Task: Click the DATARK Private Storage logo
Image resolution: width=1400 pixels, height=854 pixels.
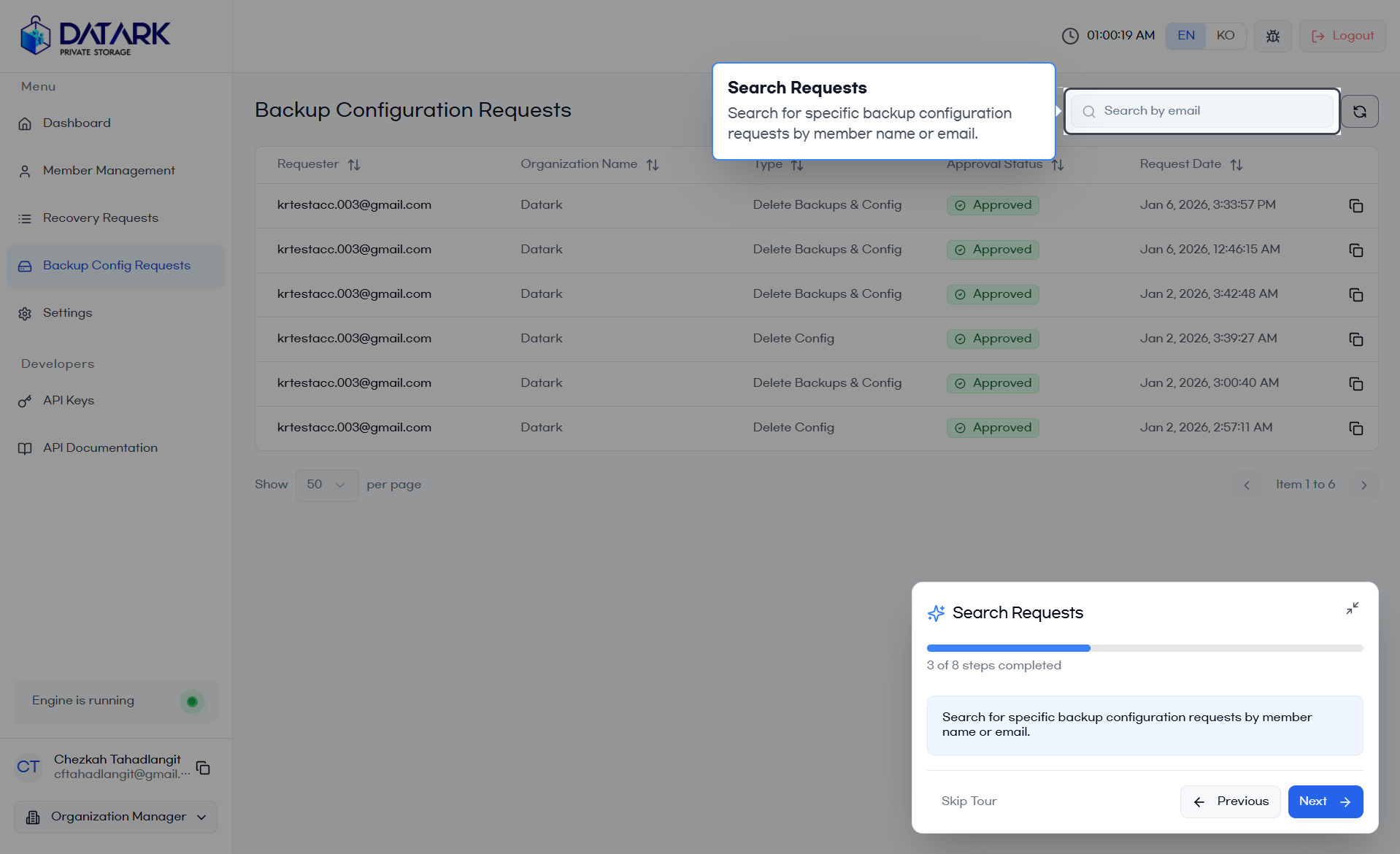Action: click(x=96, y=36)
